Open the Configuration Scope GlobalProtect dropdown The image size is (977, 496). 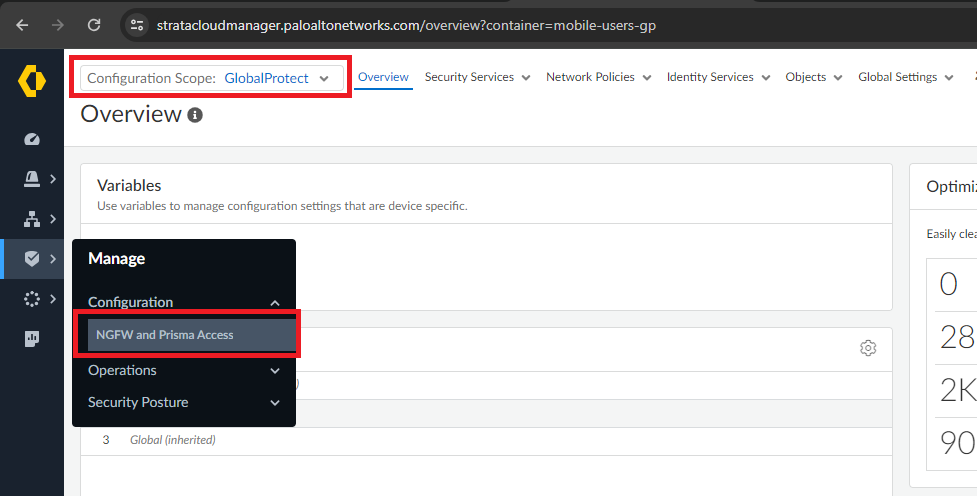tap(212, 79)
